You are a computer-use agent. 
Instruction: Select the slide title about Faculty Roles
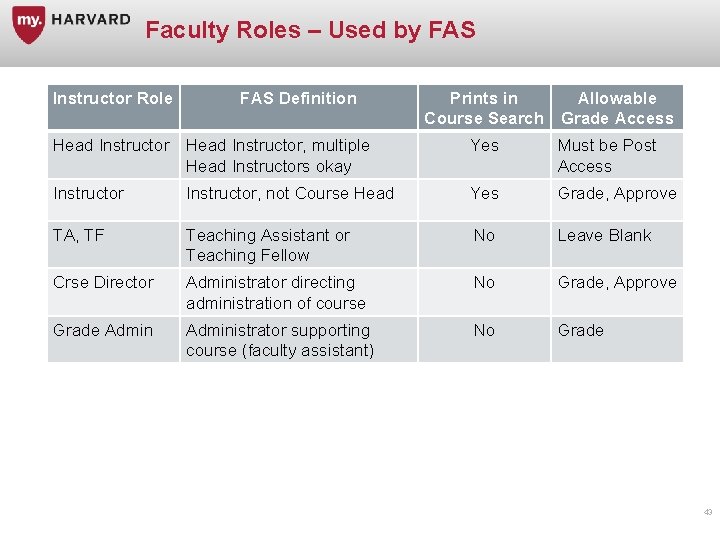(310, 30)
